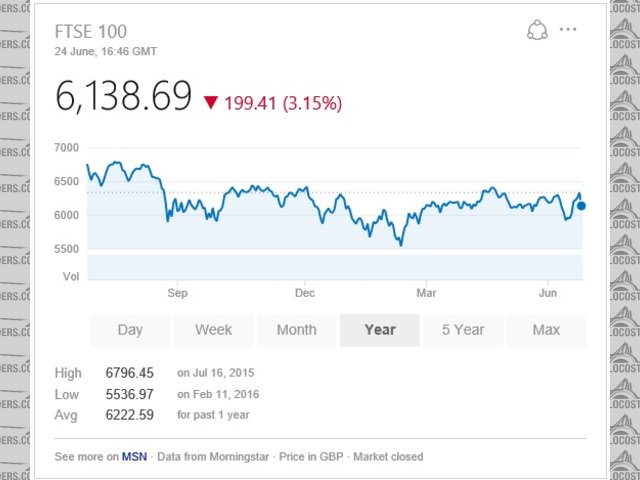Open the MSN link
Image resolution: width=640 pixels, height=480 pixels.
[134, 457]
